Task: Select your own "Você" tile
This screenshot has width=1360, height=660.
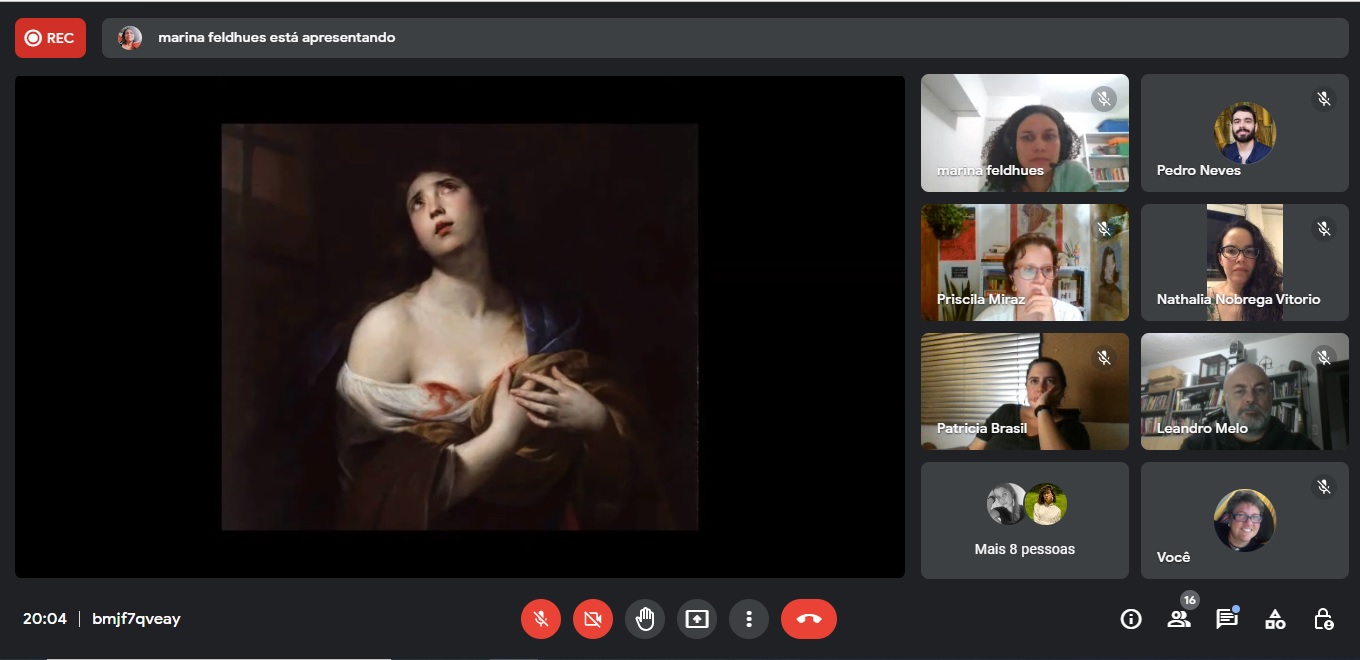Action: tap(1245, 520)
